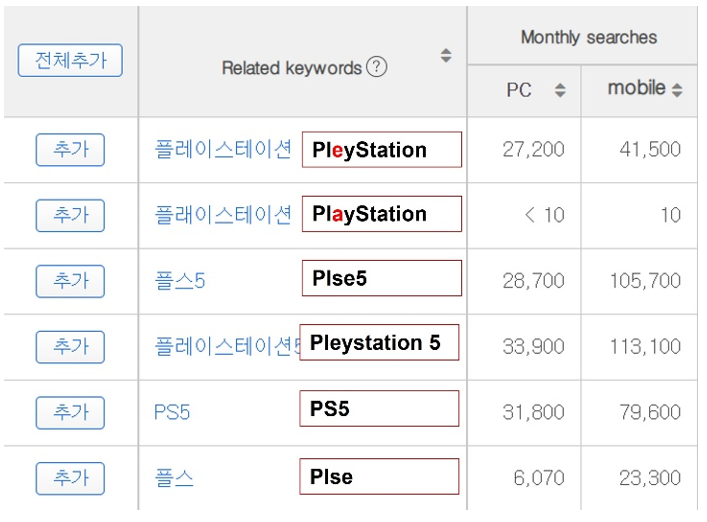707x522 pixels.
Task: Open the 플스 keyword link in the 6,070 row
Action: point(174,478)
